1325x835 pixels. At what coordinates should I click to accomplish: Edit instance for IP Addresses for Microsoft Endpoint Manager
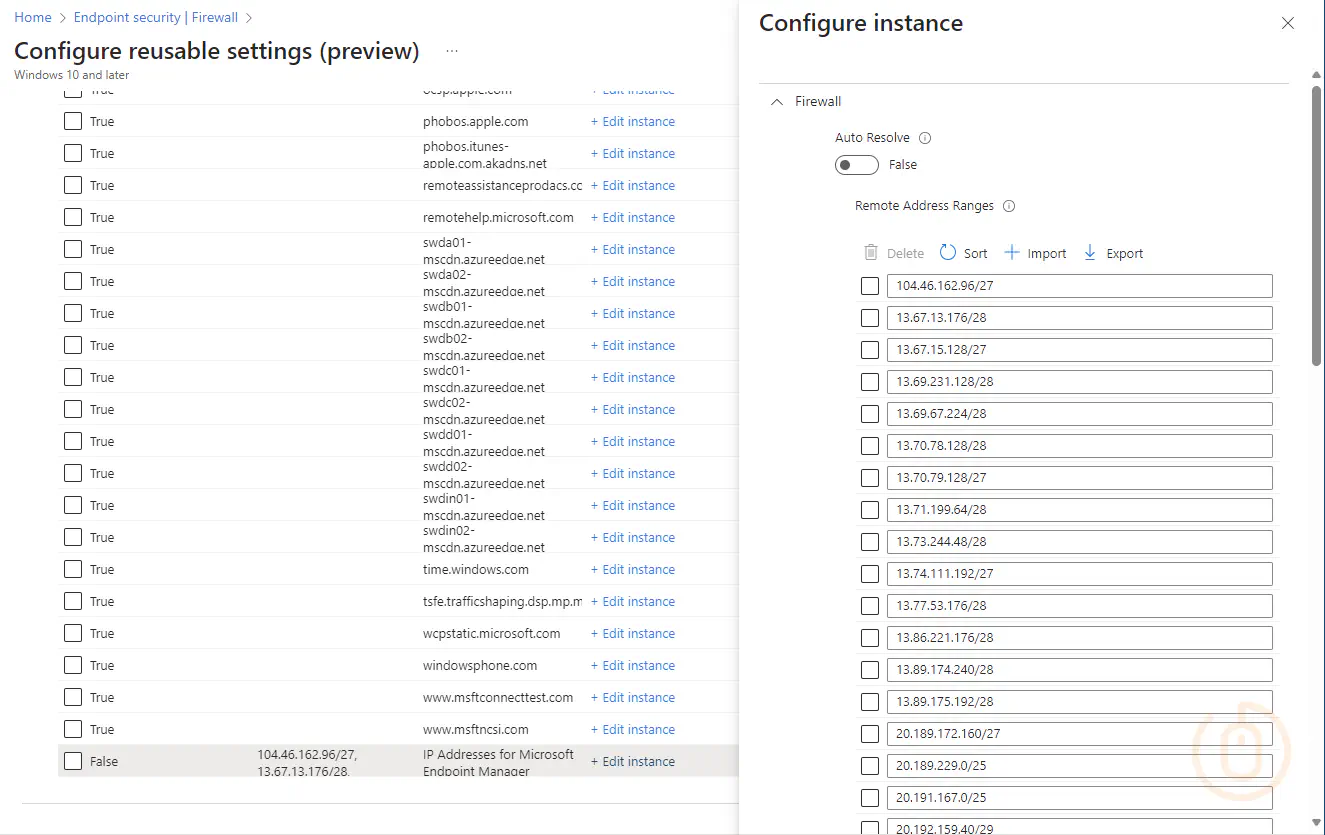pos(633,761)
